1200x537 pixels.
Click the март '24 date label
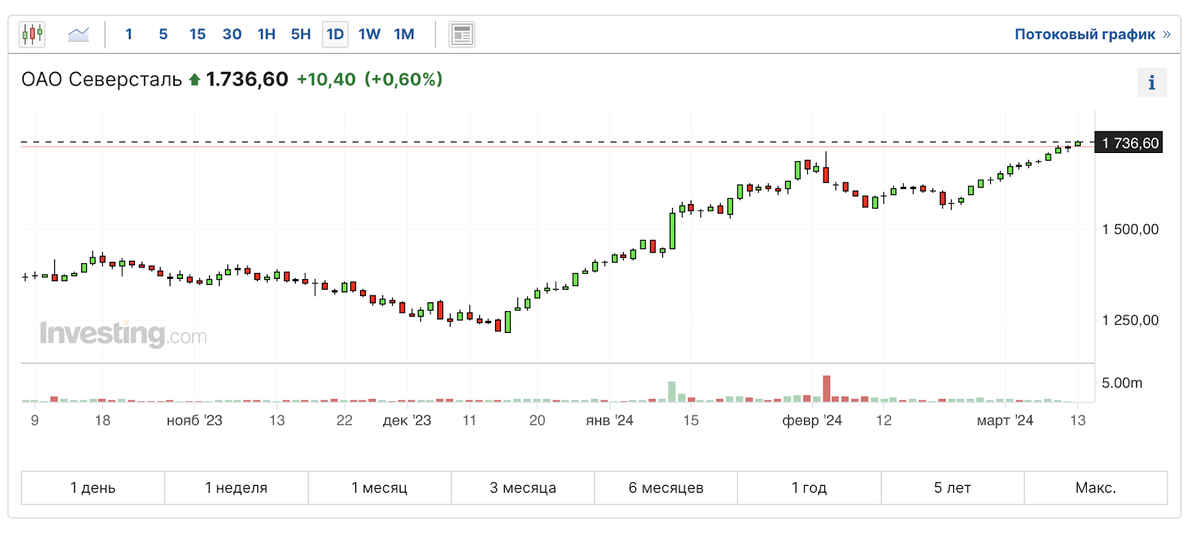pyautogui.click(x=1005, y=421)
